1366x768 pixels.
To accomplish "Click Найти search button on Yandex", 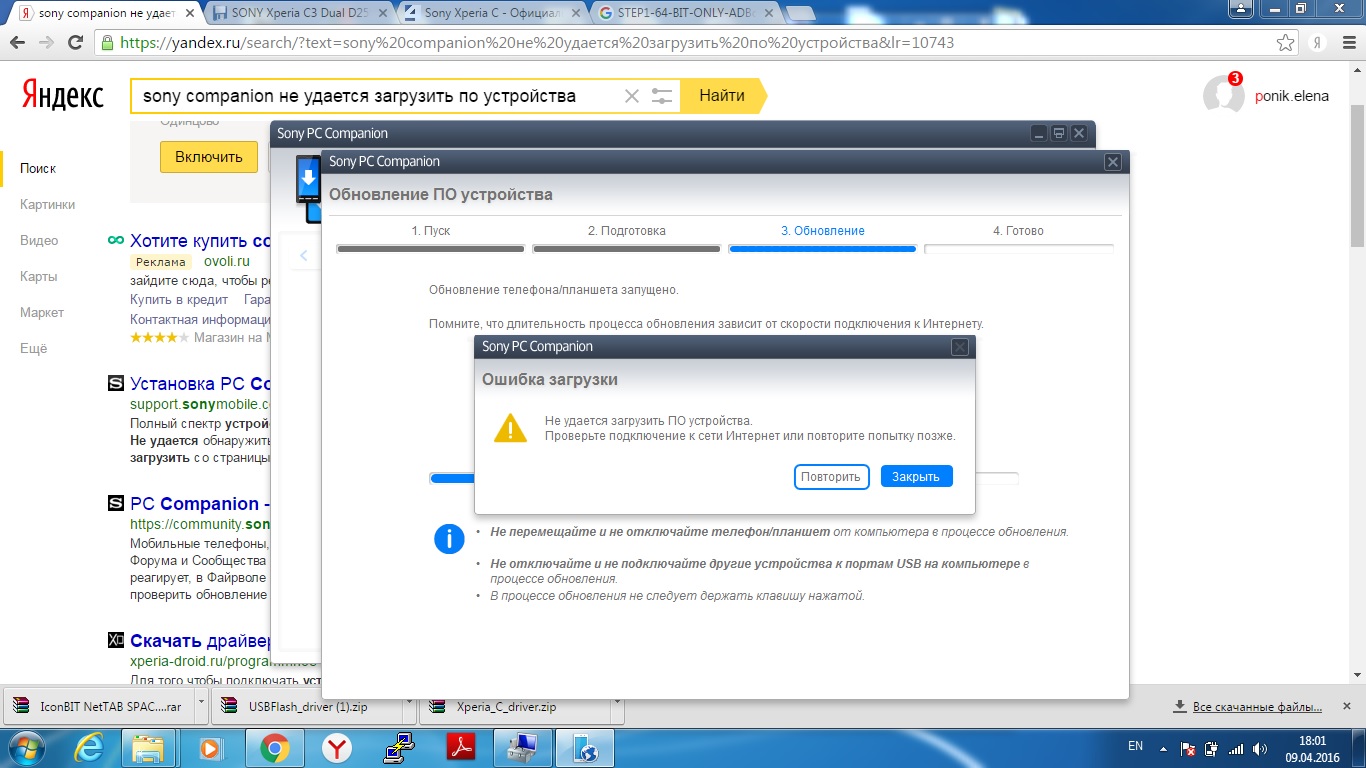I will click(722, 96).
